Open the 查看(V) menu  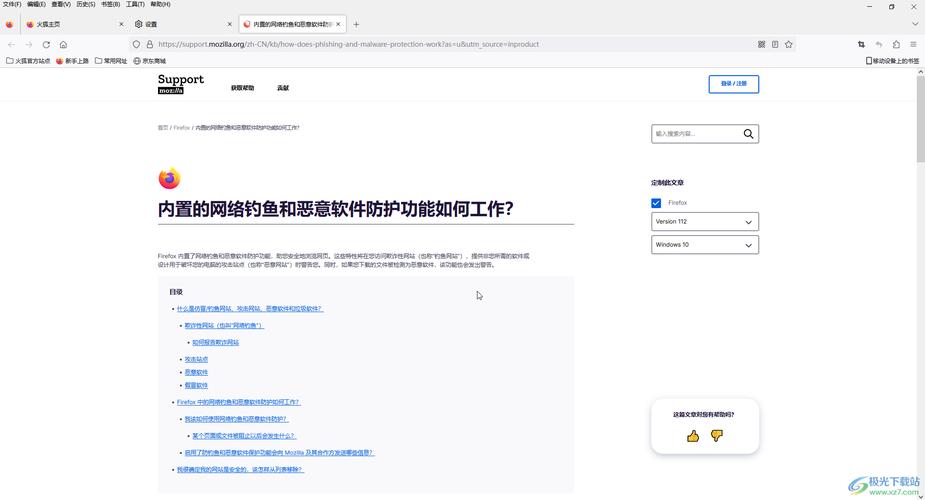61,4
